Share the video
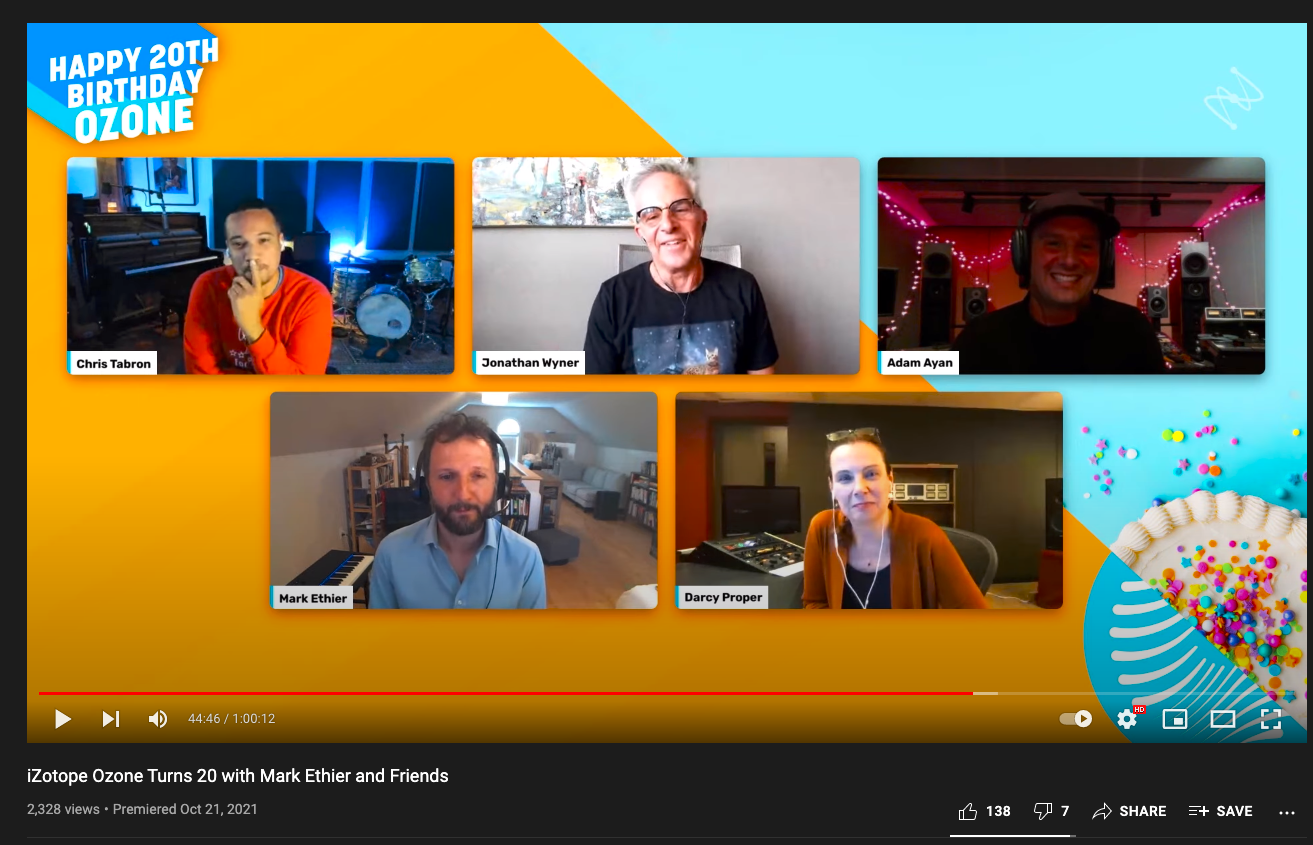The width and height of the screenshot is (1313, 845). [x=1129, y=811]
